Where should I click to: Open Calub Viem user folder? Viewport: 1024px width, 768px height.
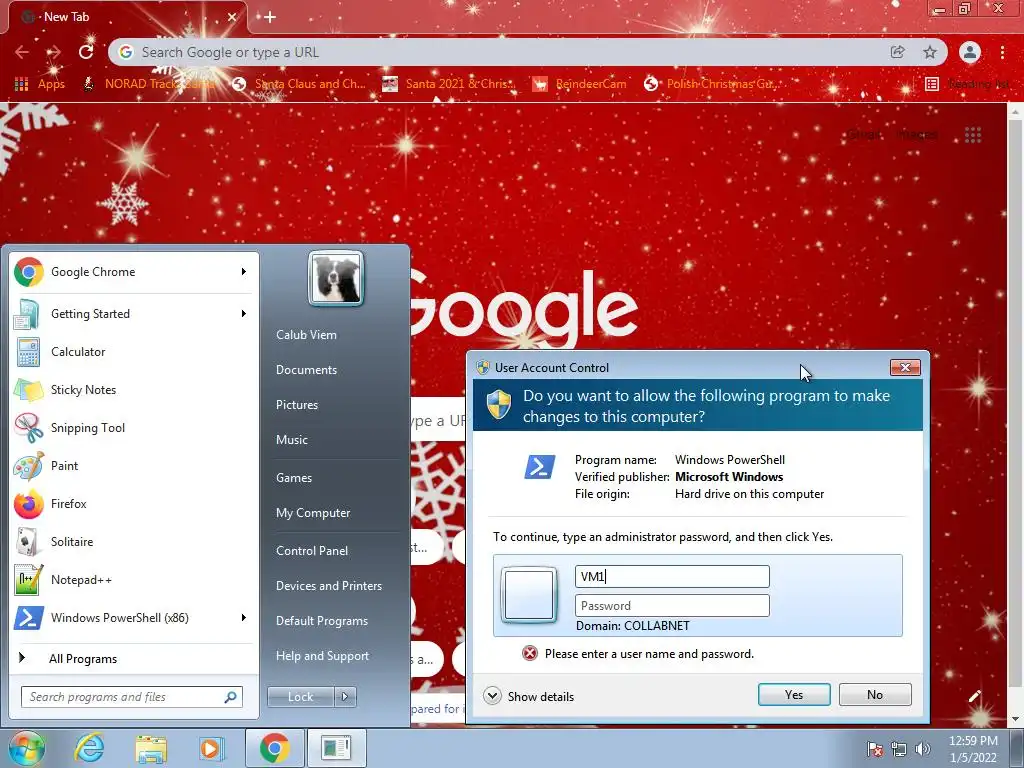coord(306,334)
